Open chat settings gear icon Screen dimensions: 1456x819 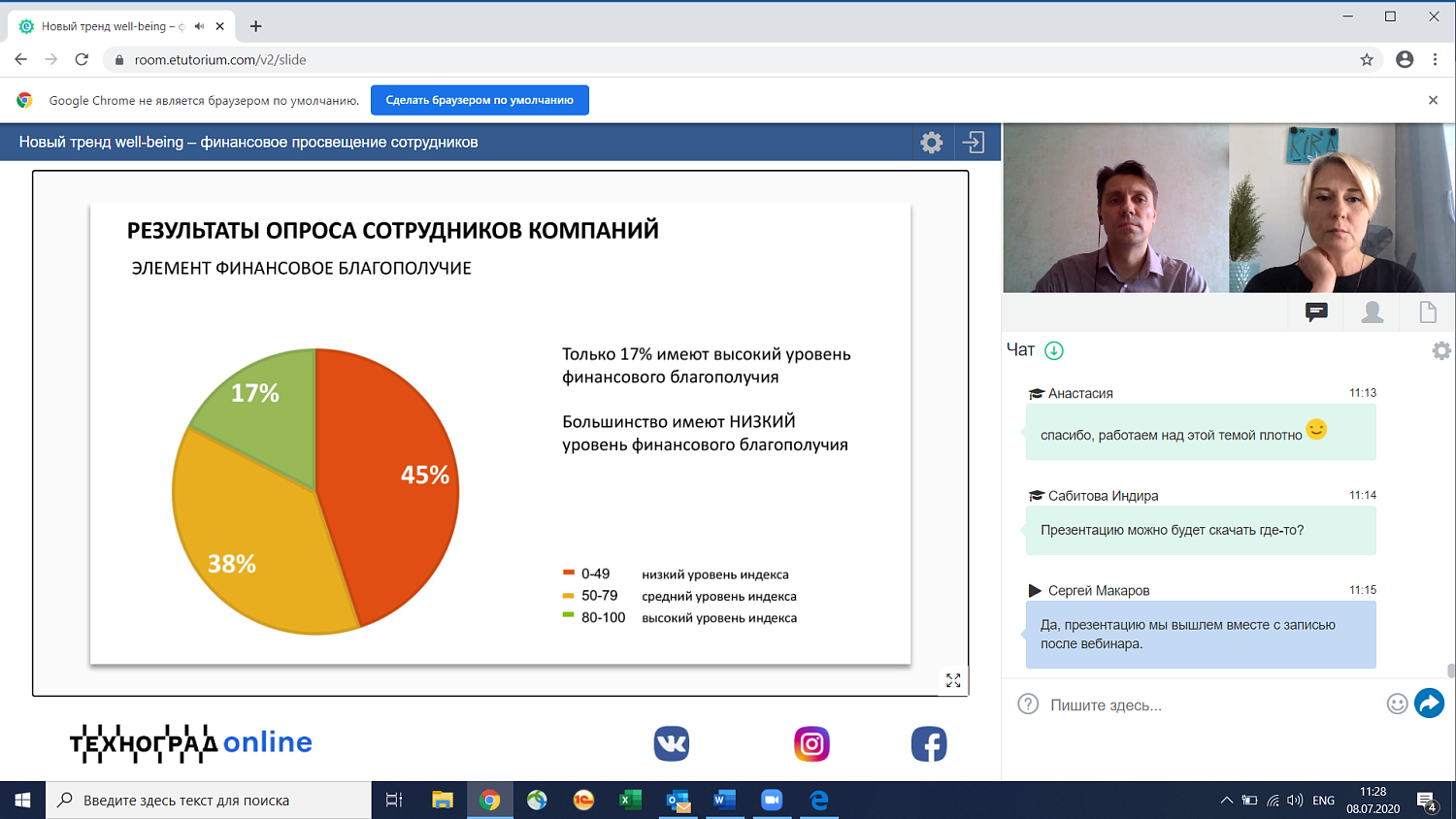click(1441, 351)
